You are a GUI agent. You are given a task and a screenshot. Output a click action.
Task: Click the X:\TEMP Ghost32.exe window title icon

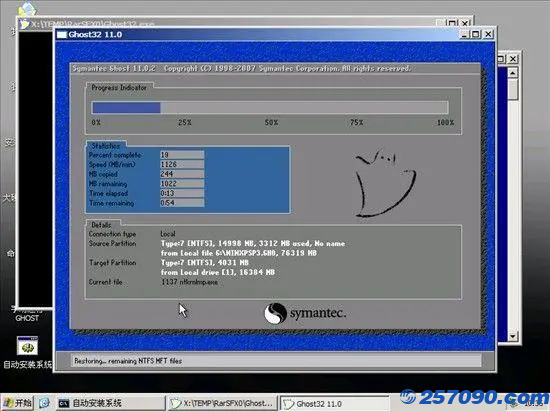pyautogui.click(x=24, y=24)
